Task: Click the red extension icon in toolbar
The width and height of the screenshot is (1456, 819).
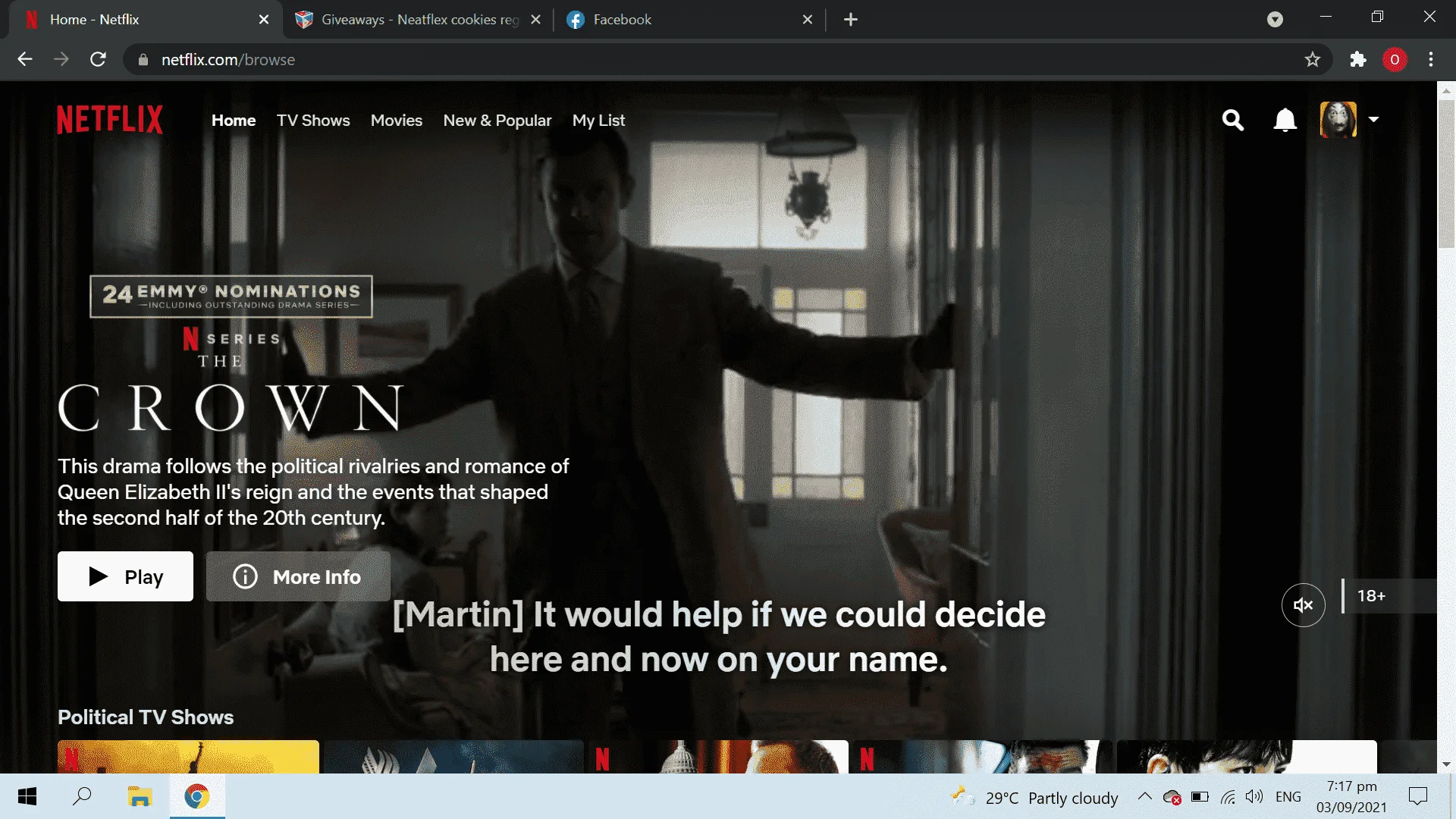Action: click(1395, 59)
